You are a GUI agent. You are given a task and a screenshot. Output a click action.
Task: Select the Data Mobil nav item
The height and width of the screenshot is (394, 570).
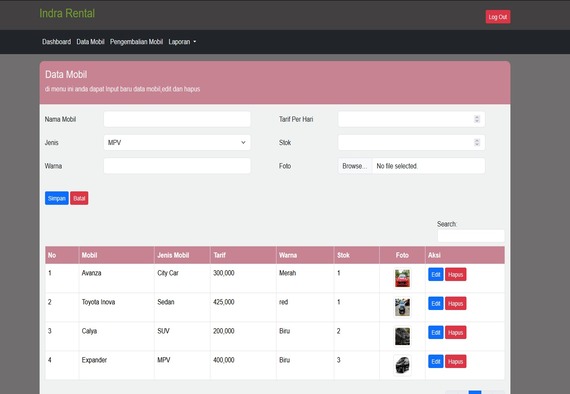tap(91, 42)
